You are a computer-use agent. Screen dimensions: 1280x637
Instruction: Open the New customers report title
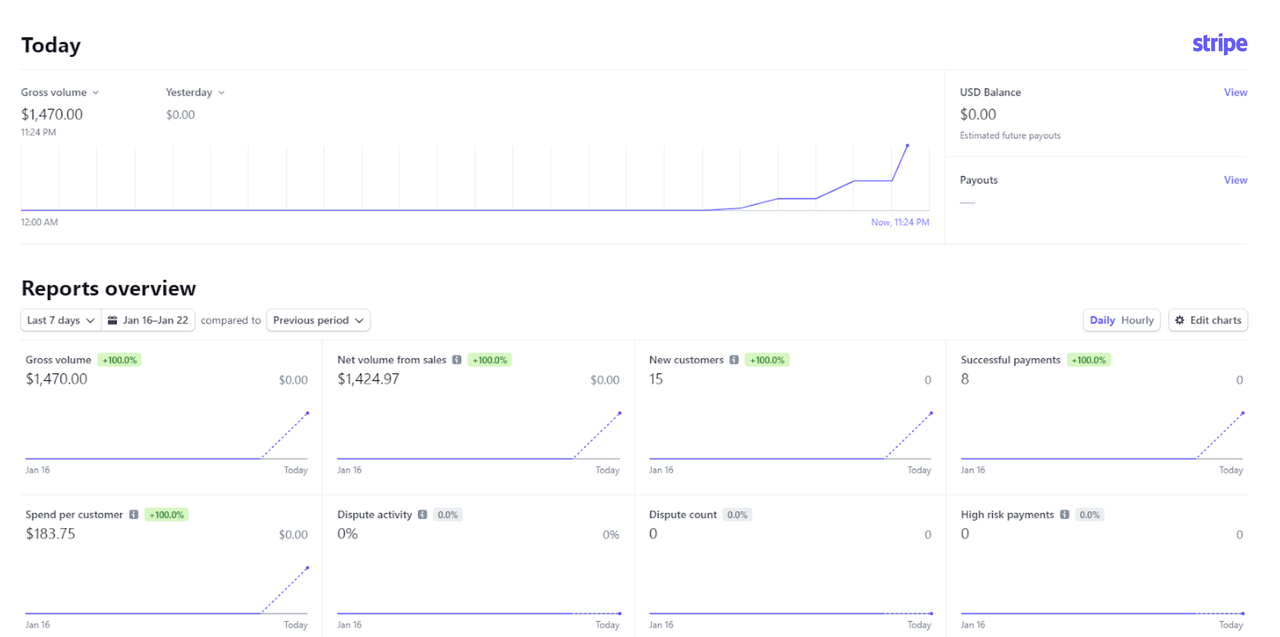coord(686,360)
